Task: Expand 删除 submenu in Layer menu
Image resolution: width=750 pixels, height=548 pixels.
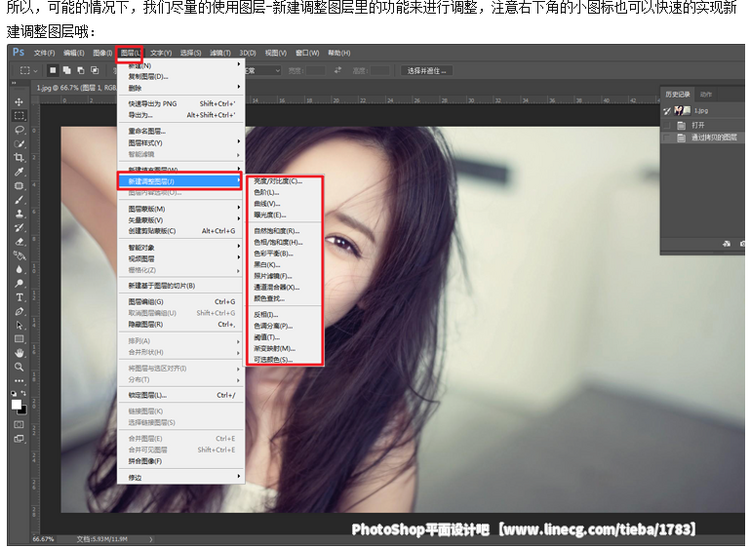Action: 180,88
